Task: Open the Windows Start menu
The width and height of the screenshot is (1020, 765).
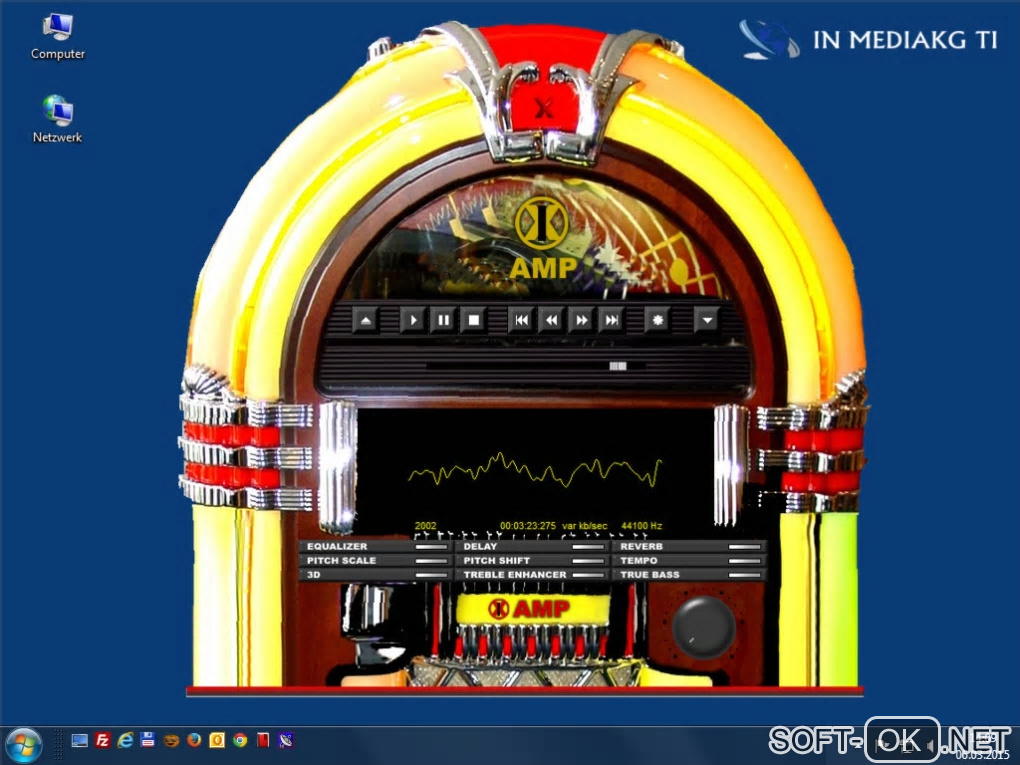Action: click(x=23, y=745)
